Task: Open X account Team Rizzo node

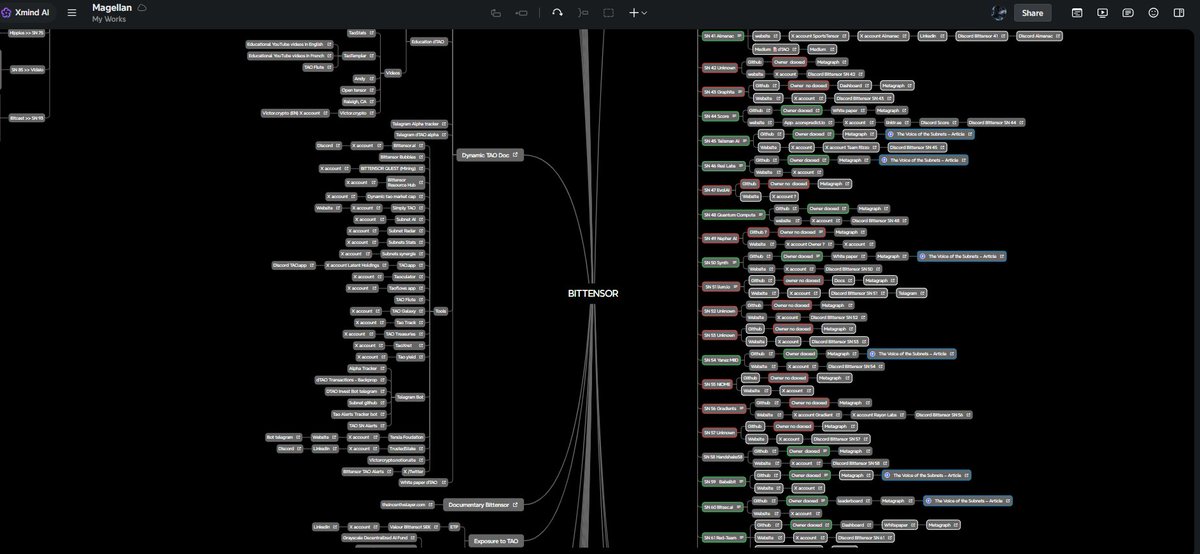Action: (x=850, y=147)
